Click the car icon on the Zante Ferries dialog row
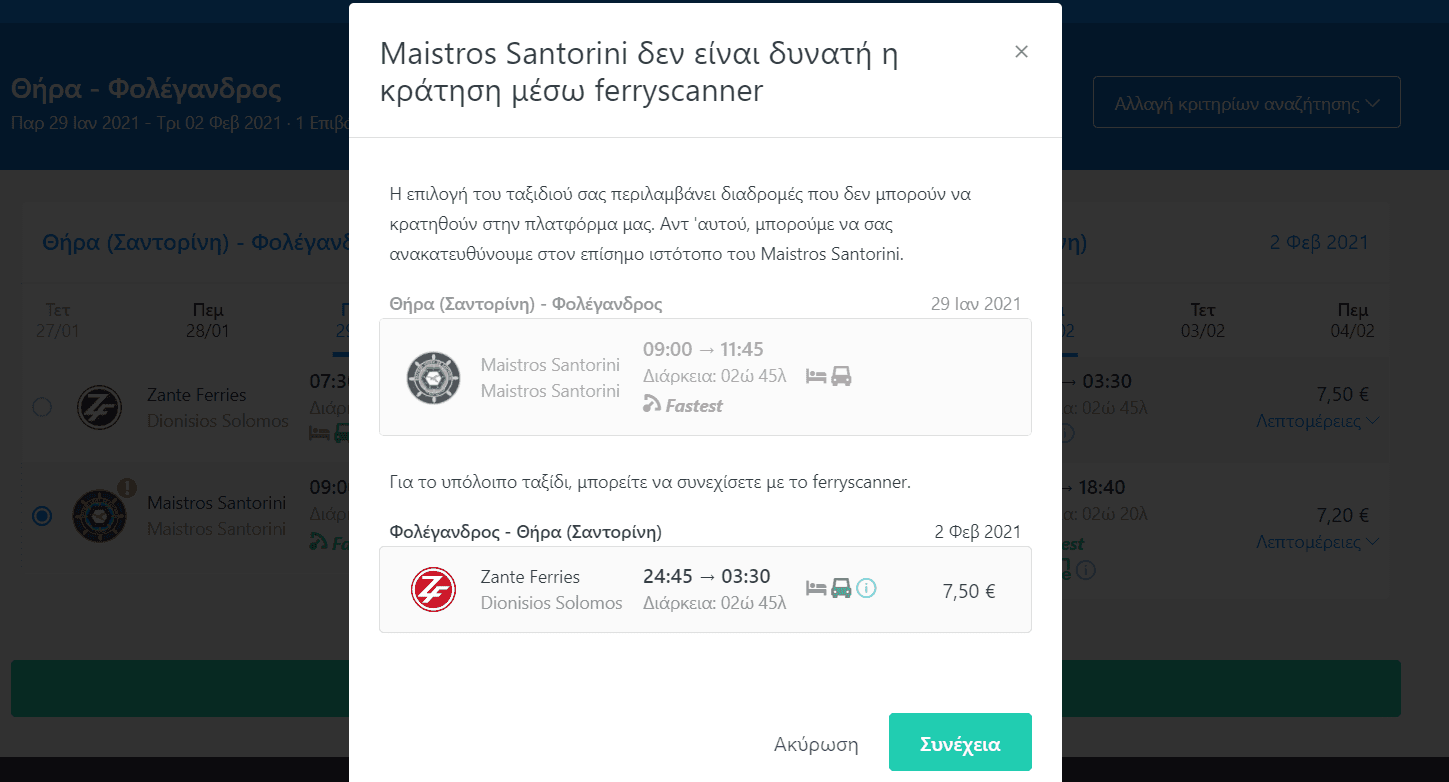The width and height of the screenshot is (1449, 782). tap(841, 588)
